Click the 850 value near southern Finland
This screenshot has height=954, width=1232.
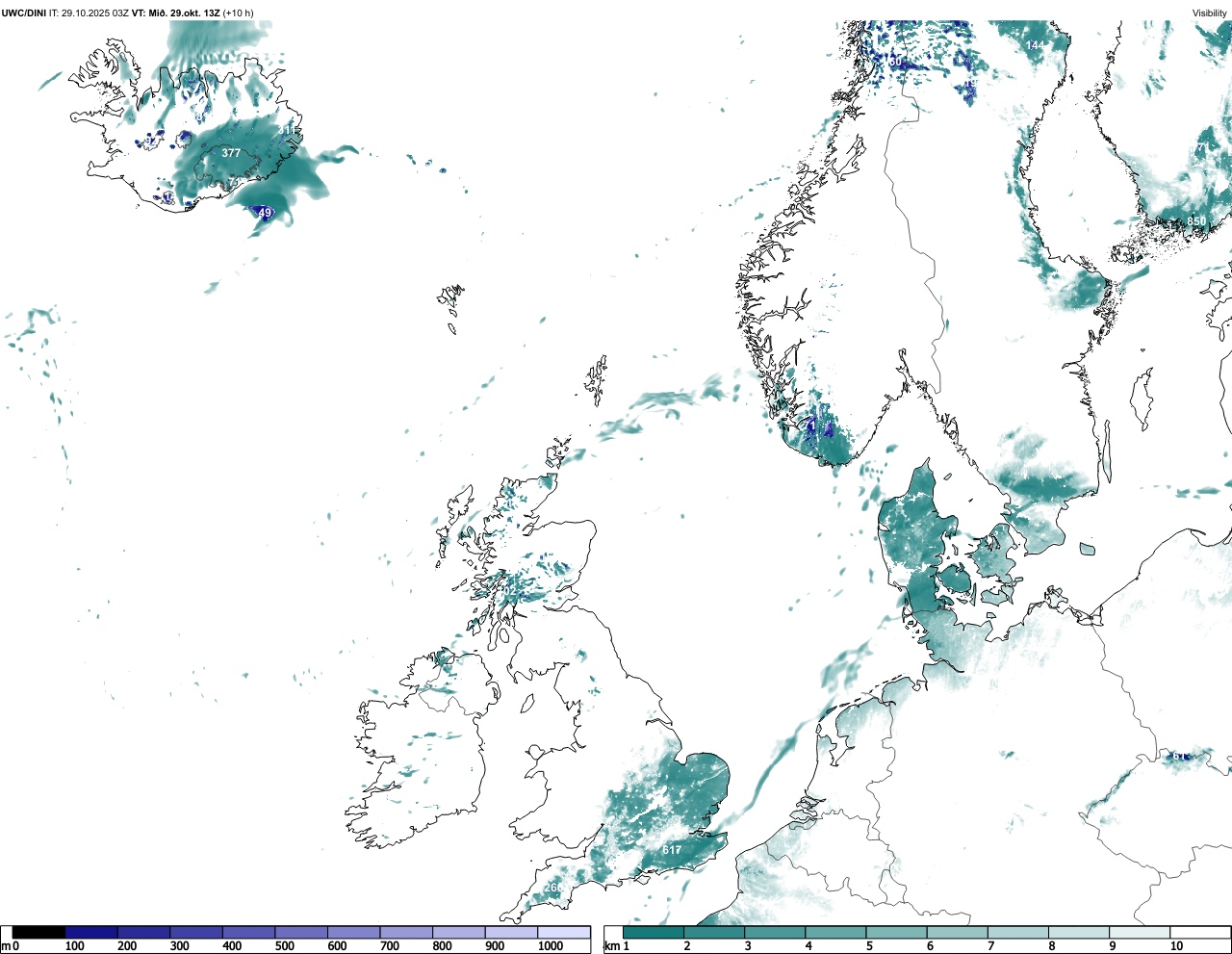pos(1195,221)
